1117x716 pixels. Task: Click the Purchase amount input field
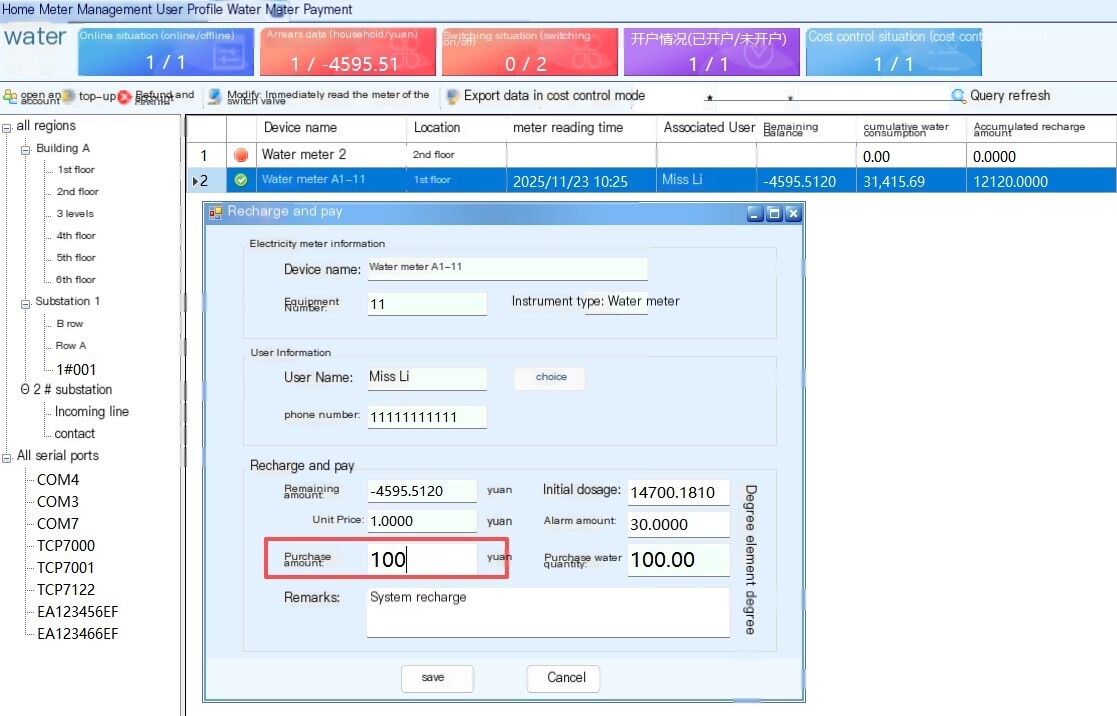(422, 559)
